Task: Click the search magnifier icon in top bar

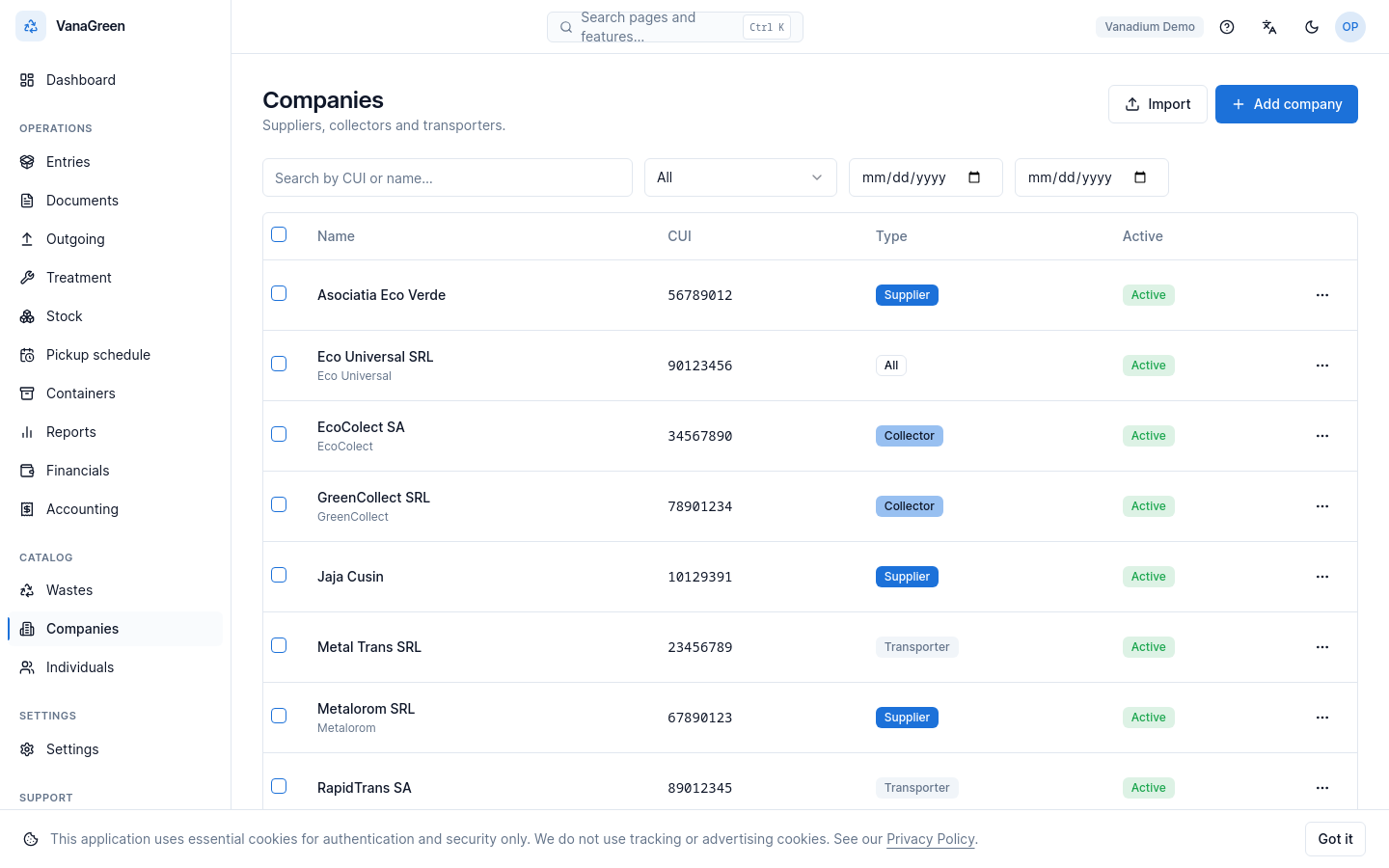Action: pos(566,27)
